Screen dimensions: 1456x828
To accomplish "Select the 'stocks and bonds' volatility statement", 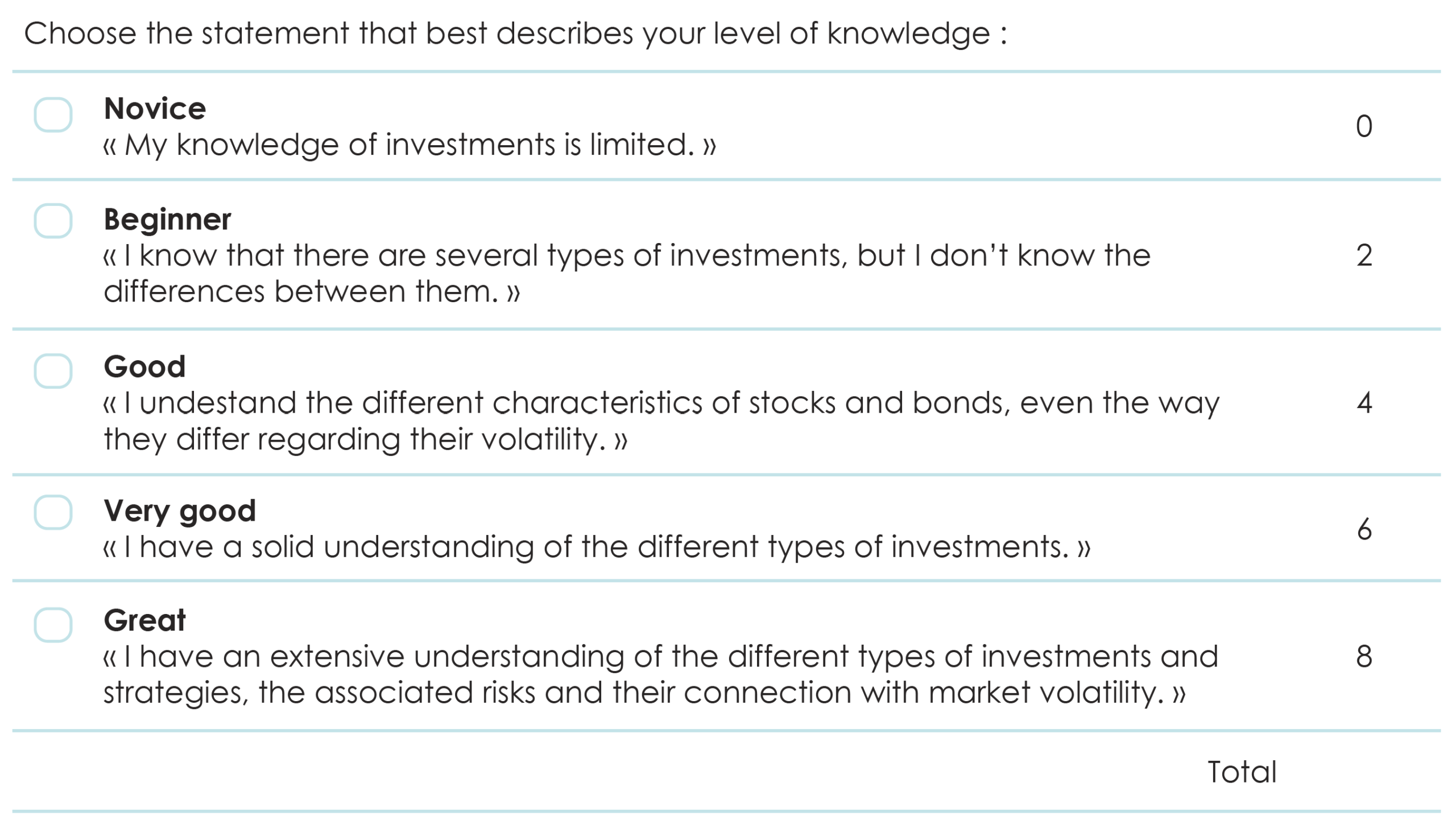I will [x=661, y=421].
